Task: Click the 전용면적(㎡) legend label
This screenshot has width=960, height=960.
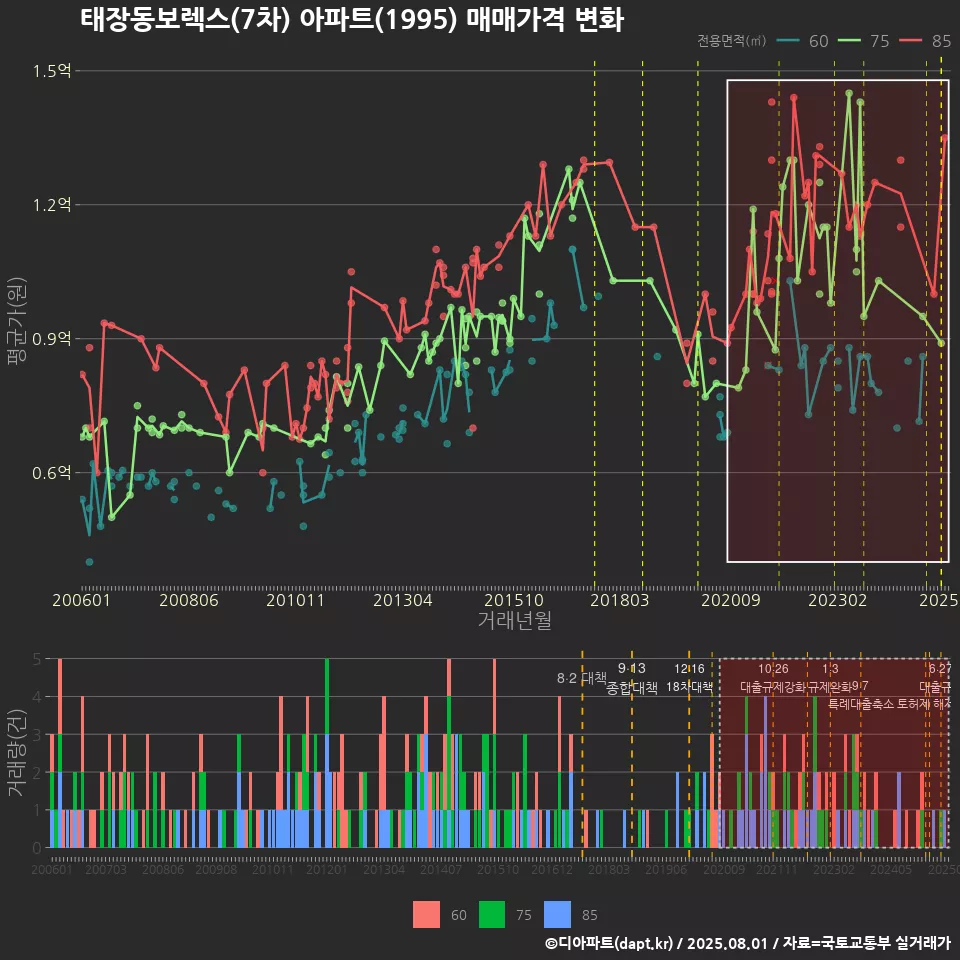Action: pos(732,40)
